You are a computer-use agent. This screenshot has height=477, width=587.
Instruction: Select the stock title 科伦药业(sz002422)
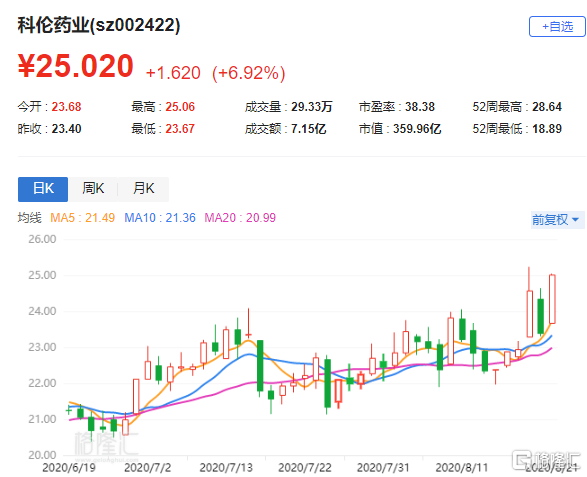[x=99, y=25]
